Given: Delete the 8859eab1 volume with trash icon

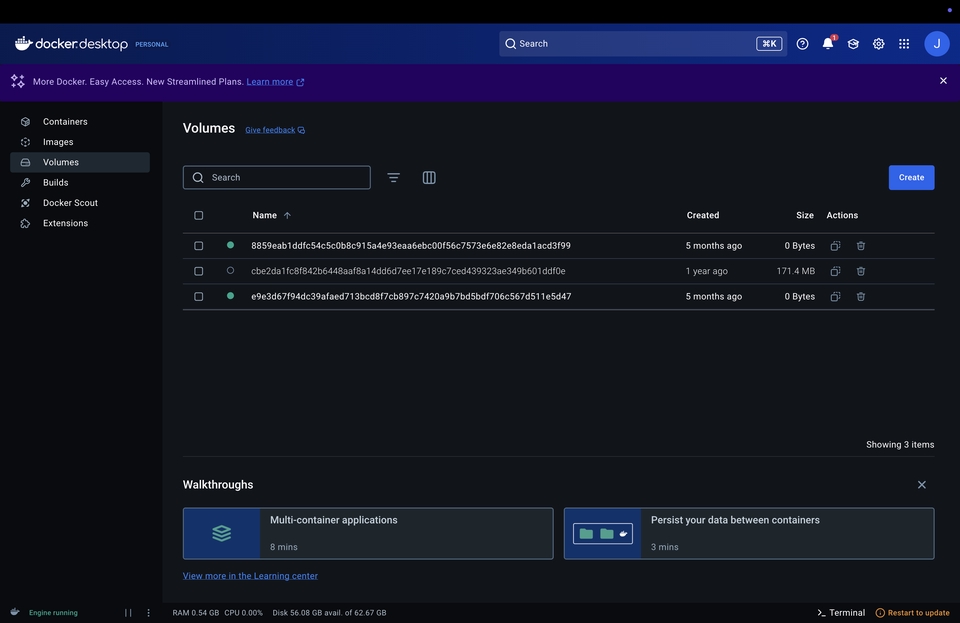Looking at the screenshot, I should (861, 245).
